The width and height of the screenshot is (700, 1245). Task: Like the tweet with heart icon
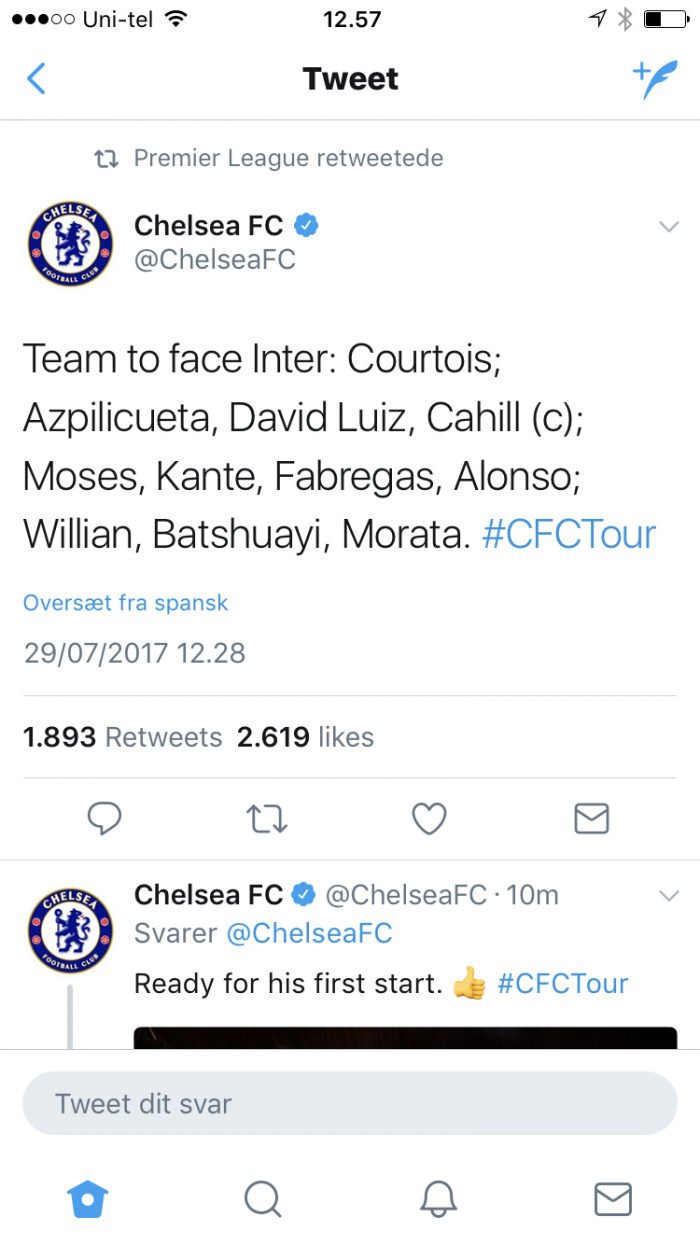pos(429,819)
